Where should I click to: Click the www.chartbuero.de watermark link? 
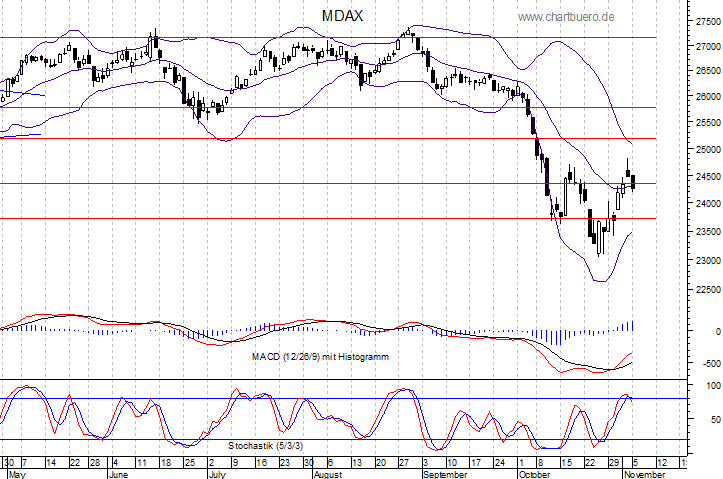coord(566,17)
